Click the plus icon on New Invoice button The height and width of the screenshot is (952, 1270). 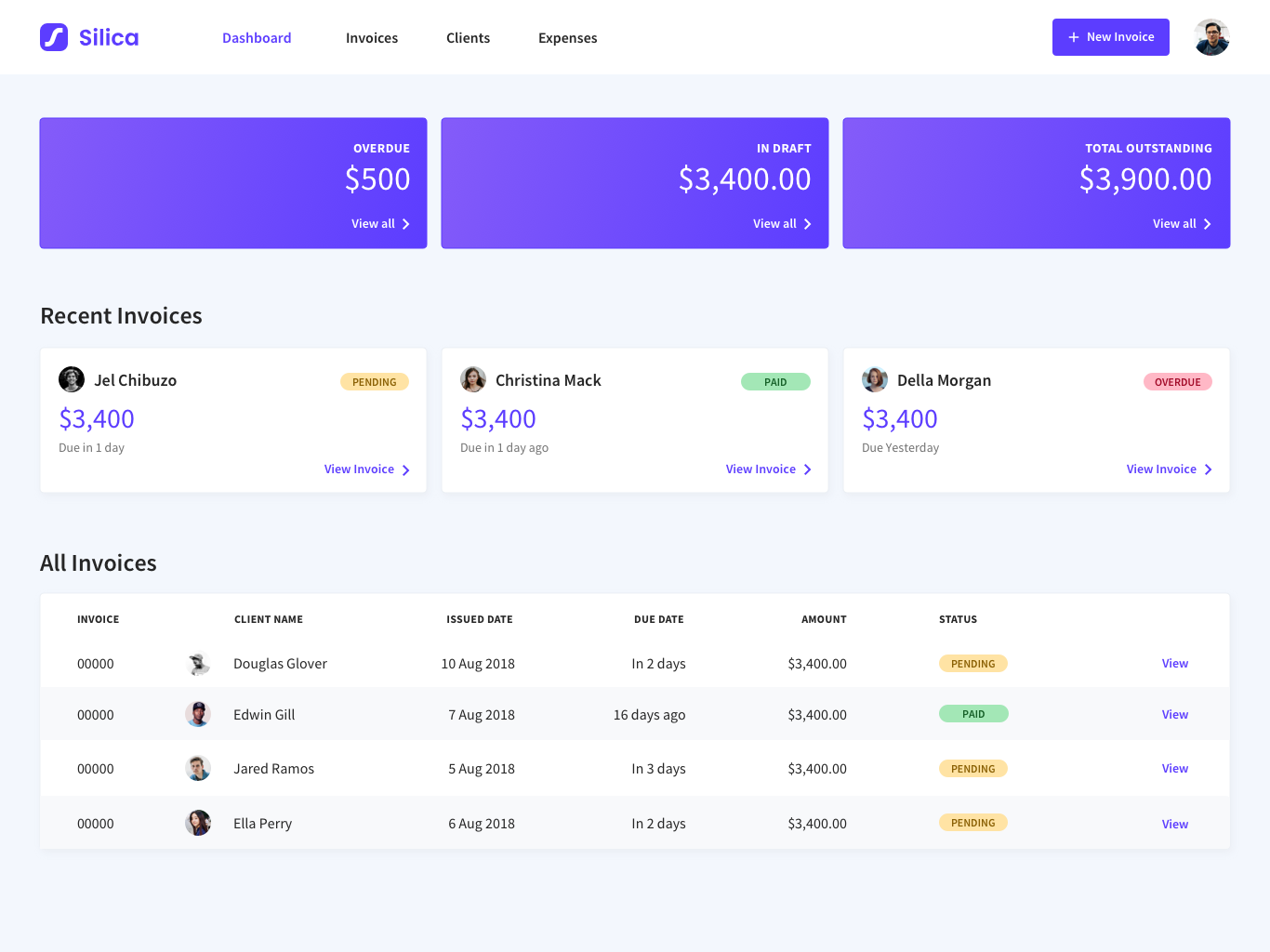click(1074, 37)
